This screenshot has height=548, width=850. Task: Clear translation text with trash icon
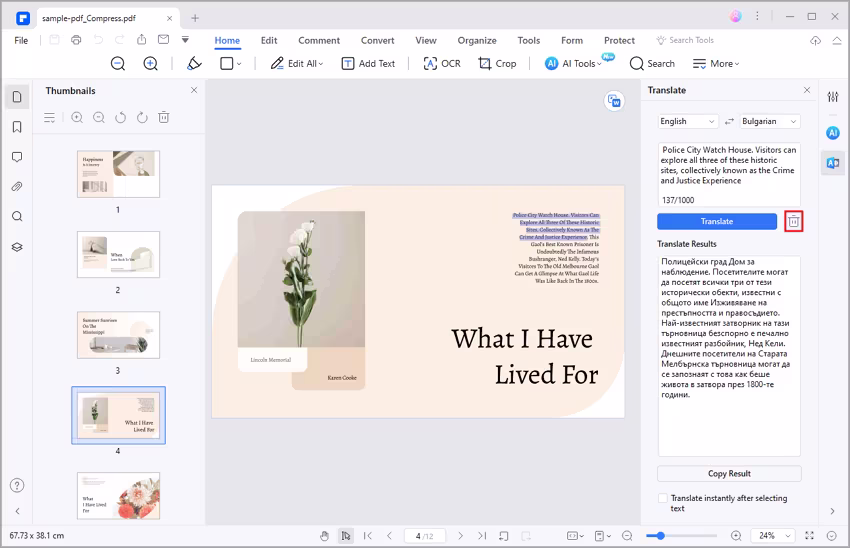[793, 221]
